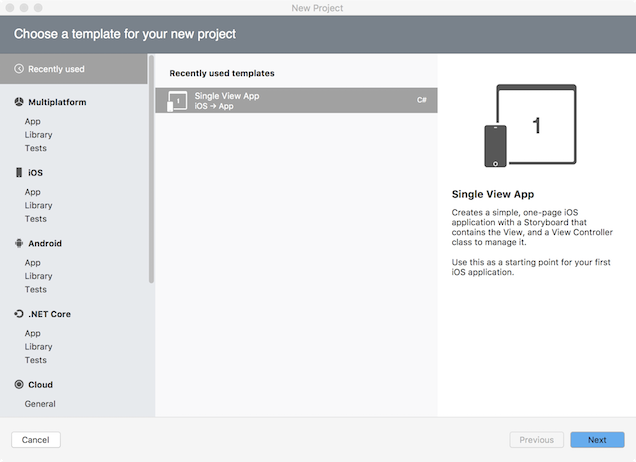Select Library under Android

39,276
